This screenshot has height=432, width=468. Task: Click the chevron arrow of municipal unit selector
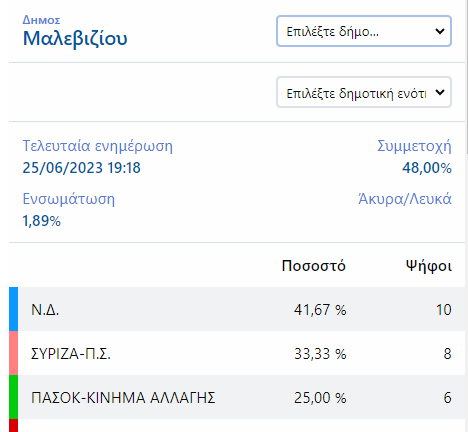(440, 92)
